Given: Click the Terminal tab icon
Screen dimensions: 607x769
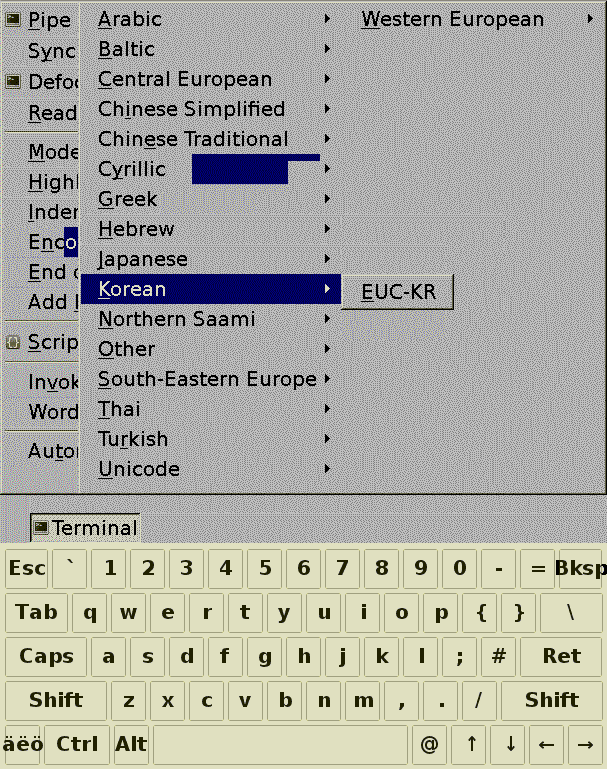Looking at the screenshot, I should [x=41, y=528].
